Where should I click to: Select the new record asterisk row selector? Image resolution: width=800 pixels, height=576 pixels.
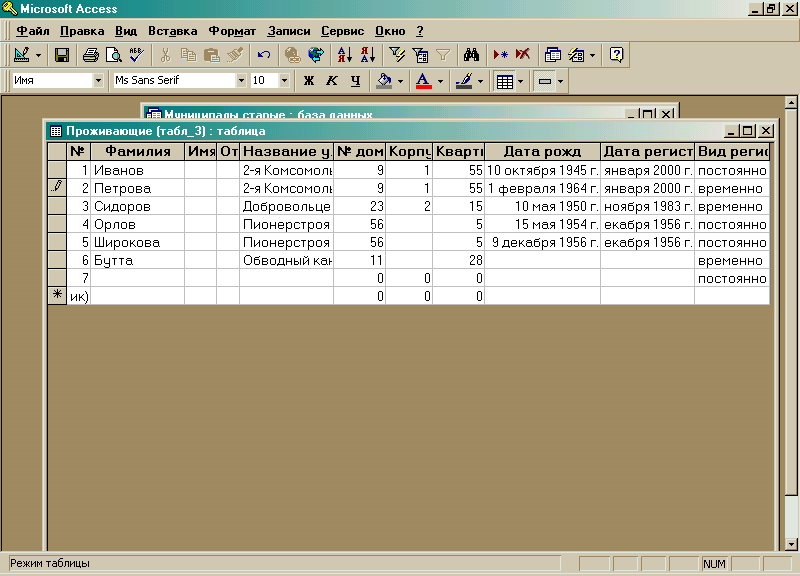[x=57, y=295]
